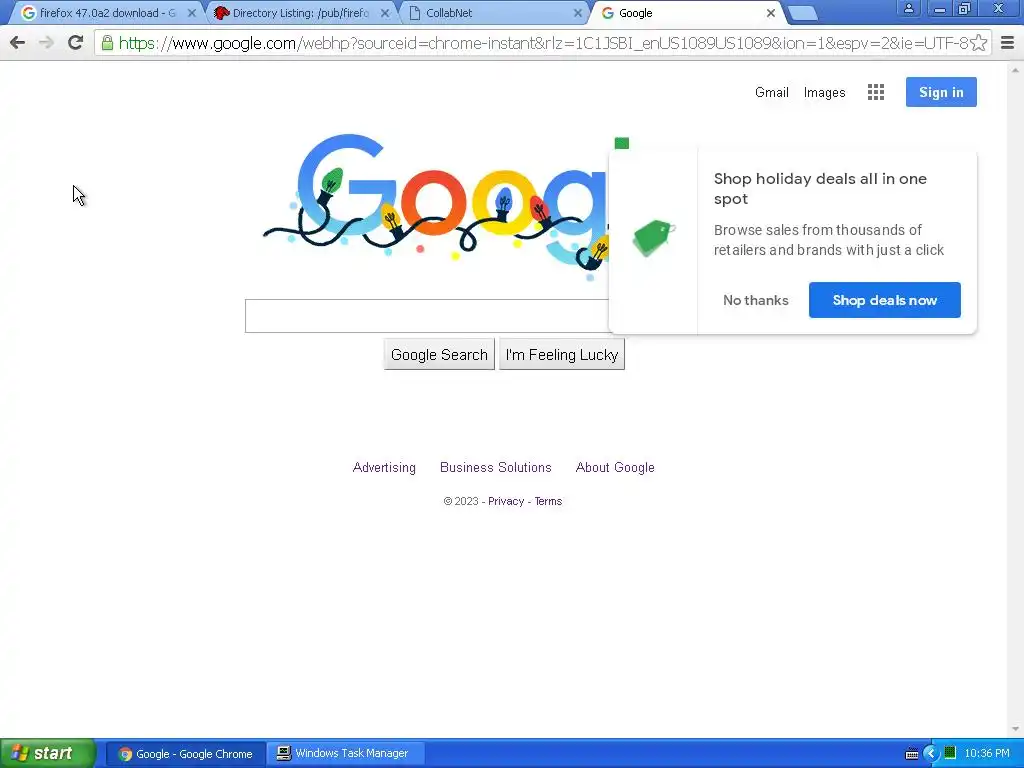
Task: Open About Google link
Action: 615,468
